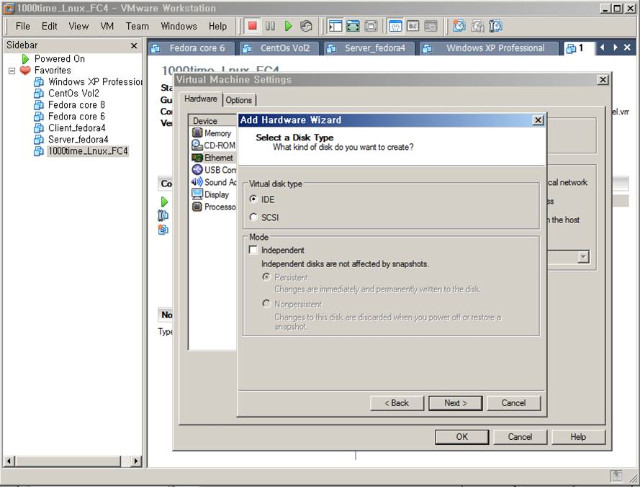Click the Suspend (pause) toolbar icon
640x487 pixels.
(270, 26)
